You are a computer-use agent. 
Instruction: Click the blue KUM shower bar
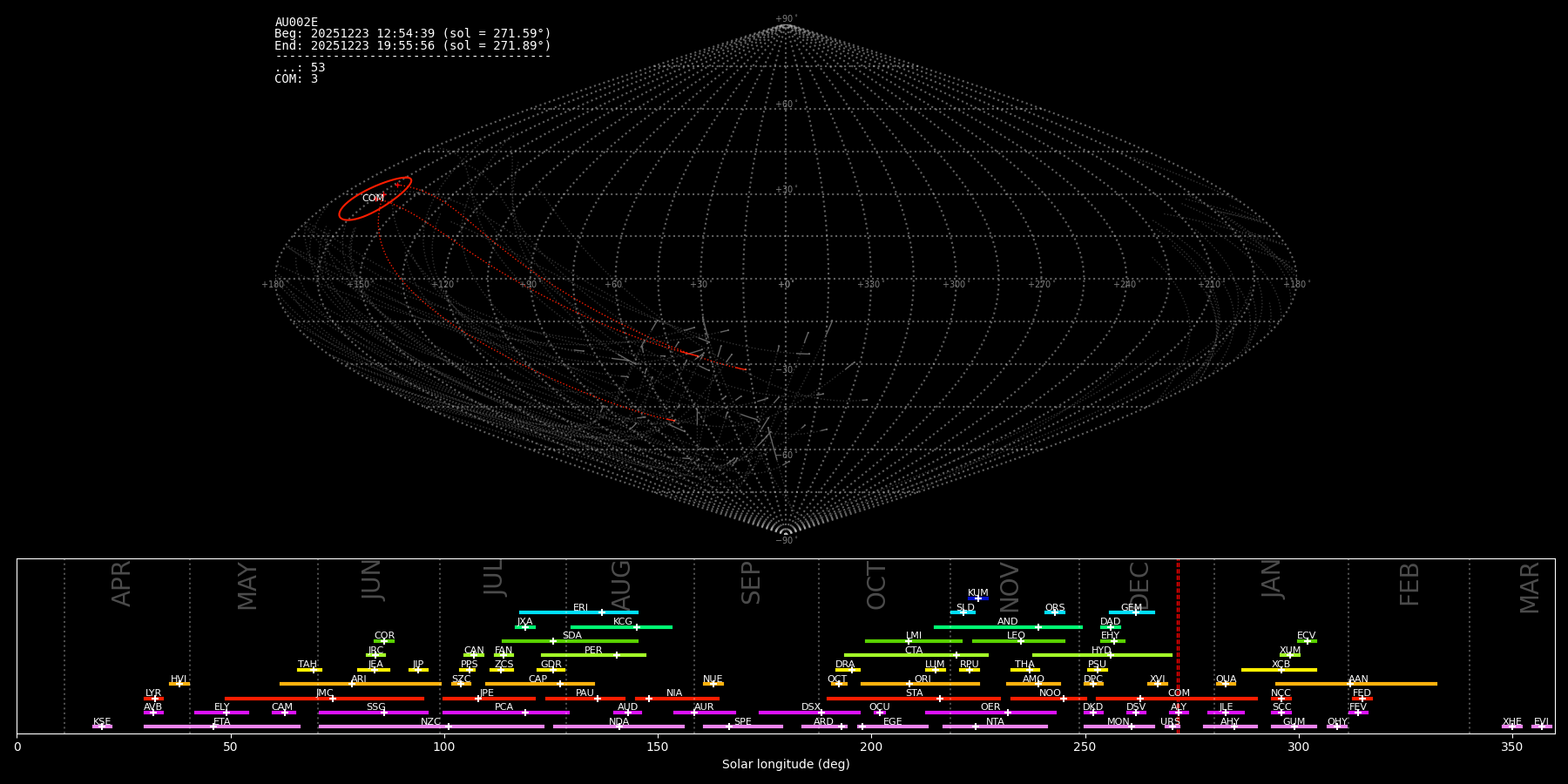tap(978, 598)
